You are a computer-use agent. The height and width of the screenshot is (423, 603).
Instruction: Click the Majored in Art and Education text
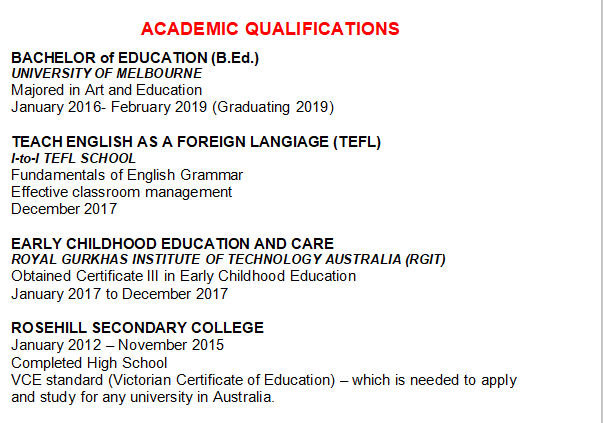pyautogui.click(x=106, y=90)
